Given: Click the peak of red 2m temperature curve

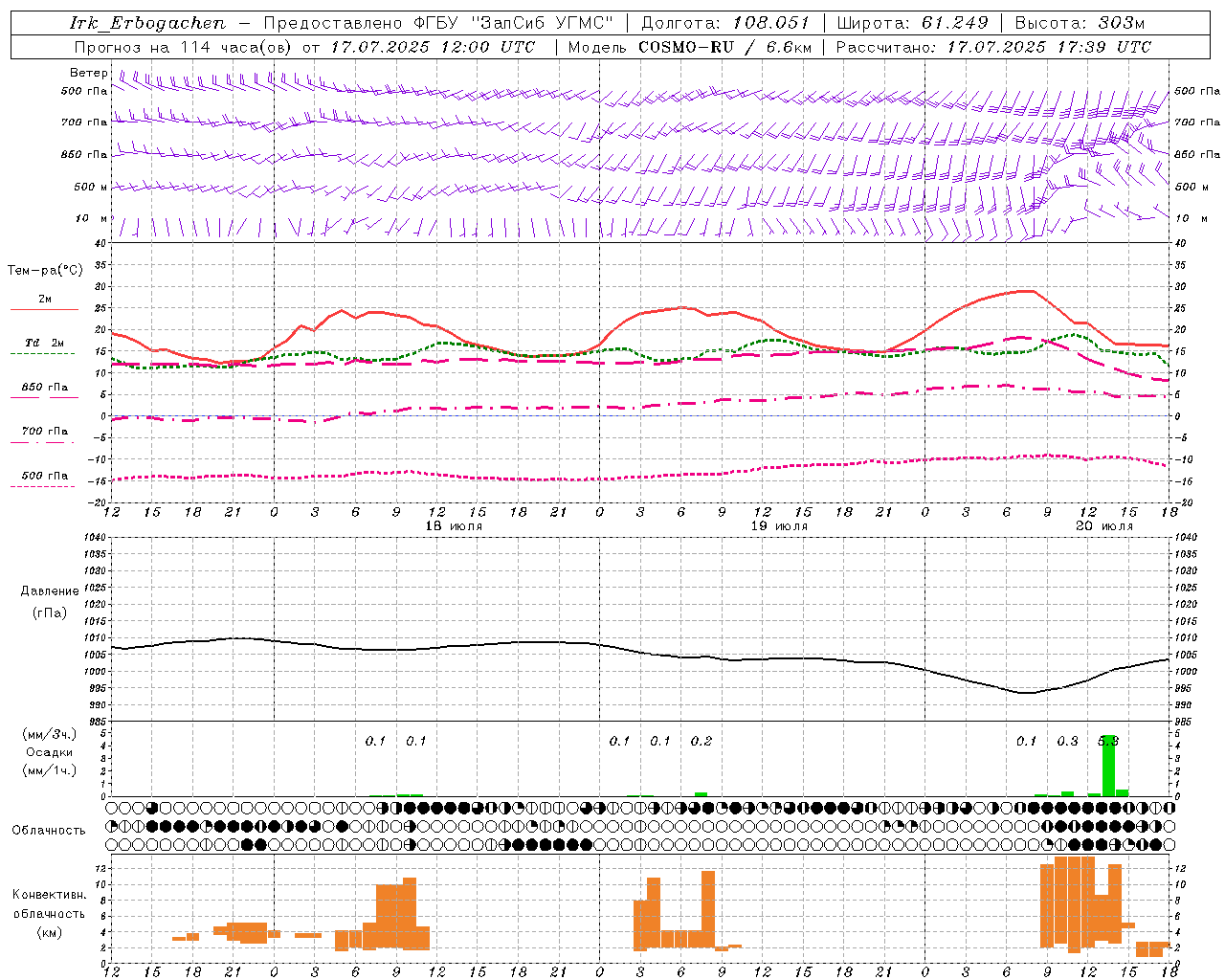Looking at the screenshot, I should click(x=1026, y=291).
